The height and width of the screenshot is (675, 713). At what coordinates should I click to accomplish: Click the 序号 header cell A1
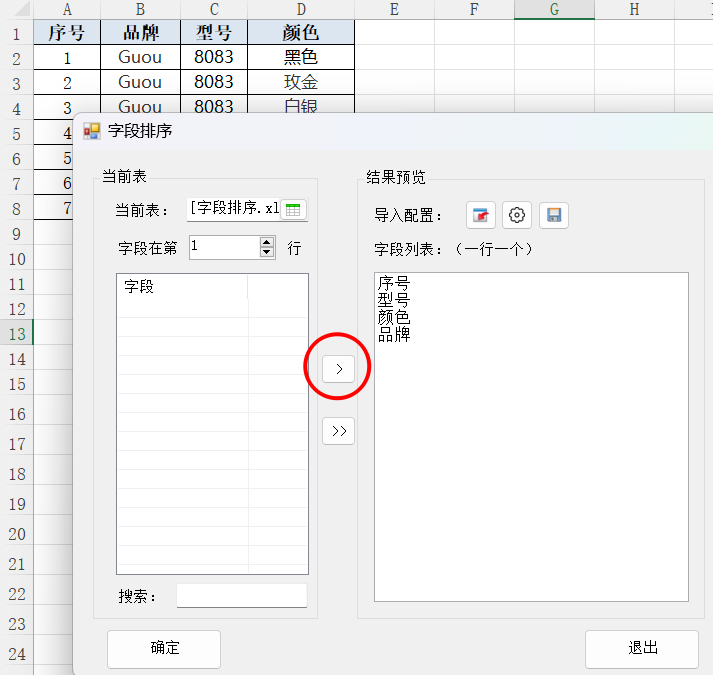[67, 32]
